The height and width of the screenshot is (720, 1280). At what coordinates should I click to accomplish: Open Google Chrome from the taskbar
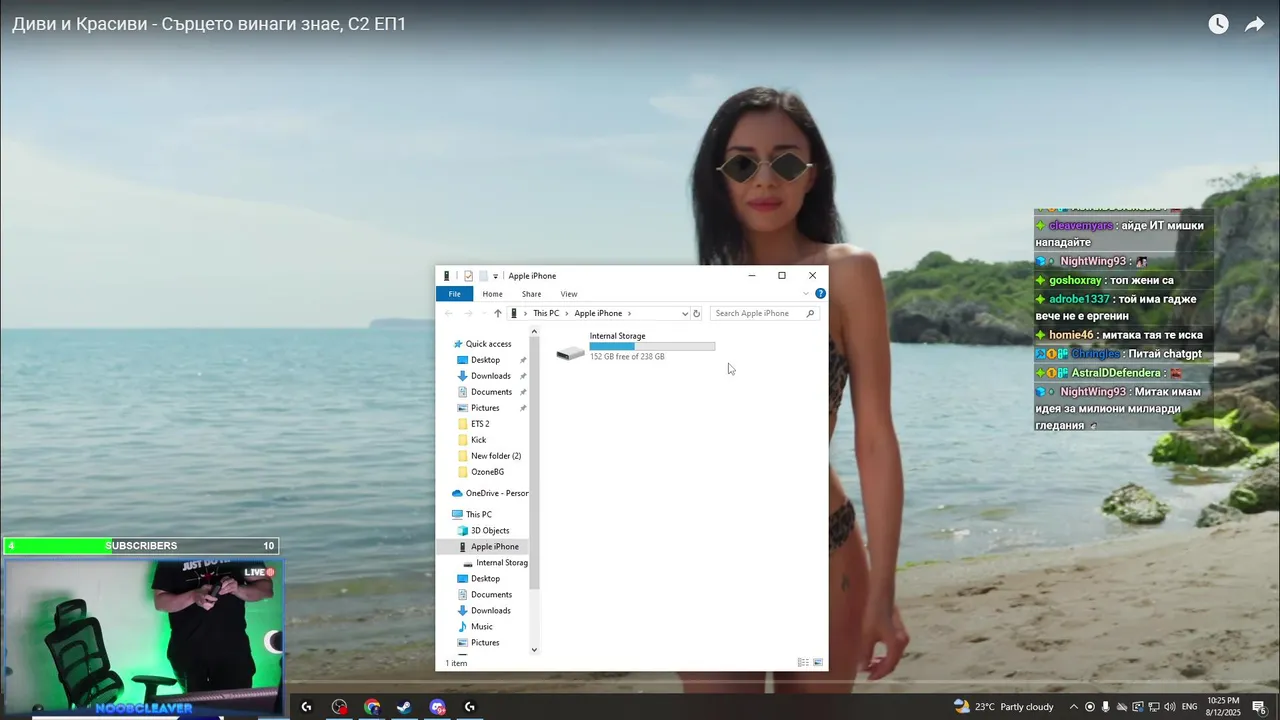372,707
